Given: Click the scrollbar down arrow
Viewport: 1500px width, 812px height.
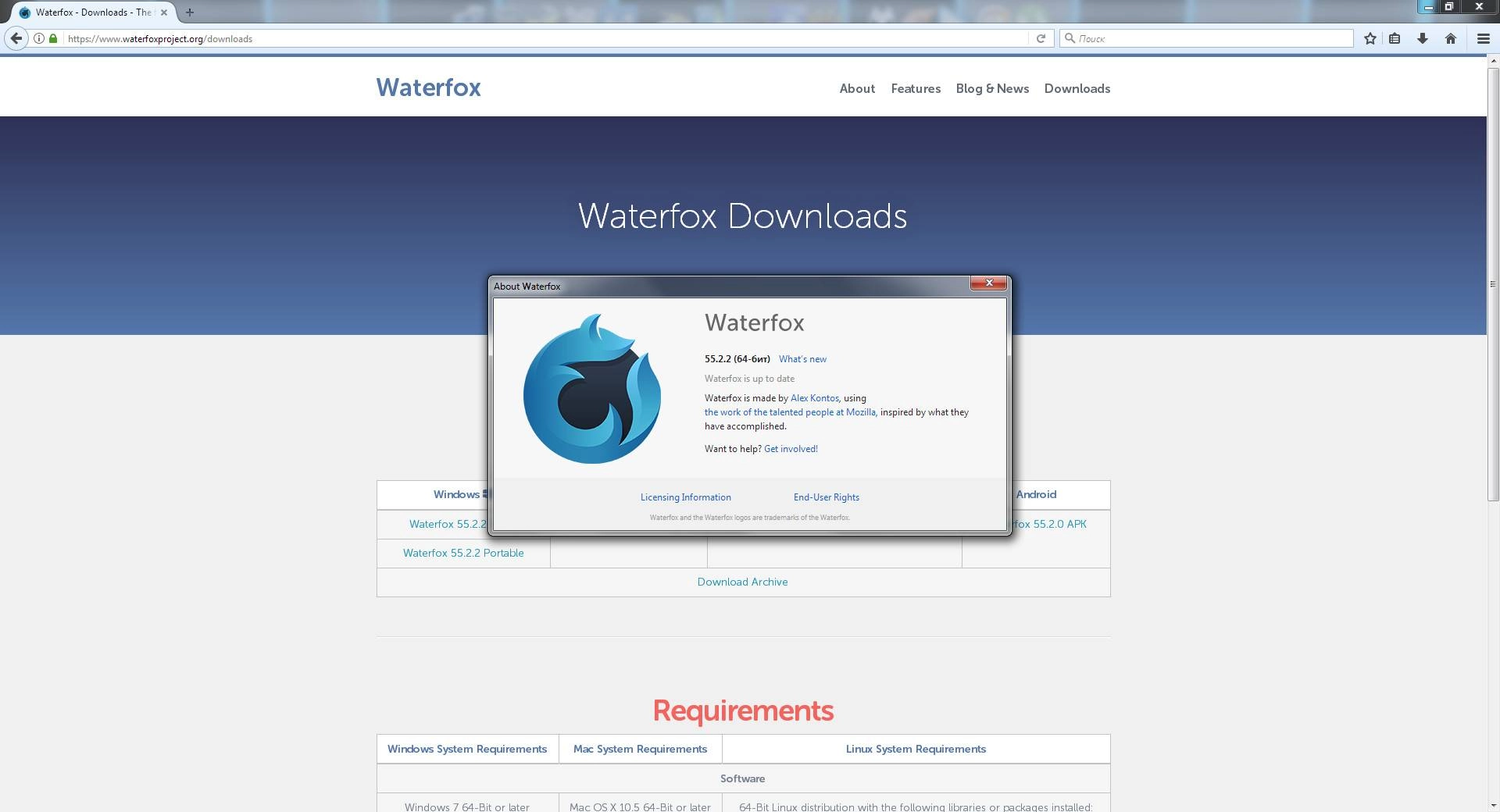Looking at the screenshot, I should (x=1493, y=806).
